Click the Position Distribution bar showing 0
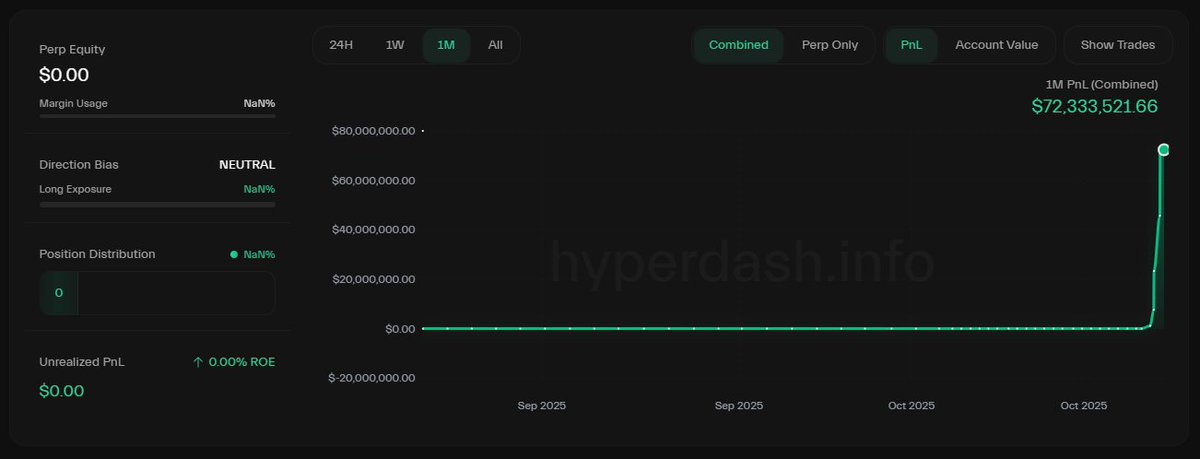 tap(157, 293)
